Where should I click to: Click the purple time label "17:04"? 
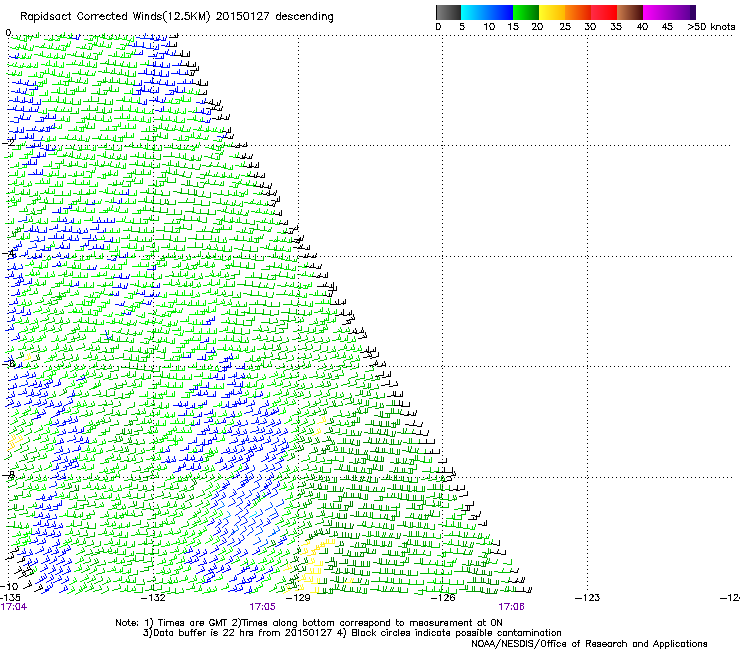[14, 607]
